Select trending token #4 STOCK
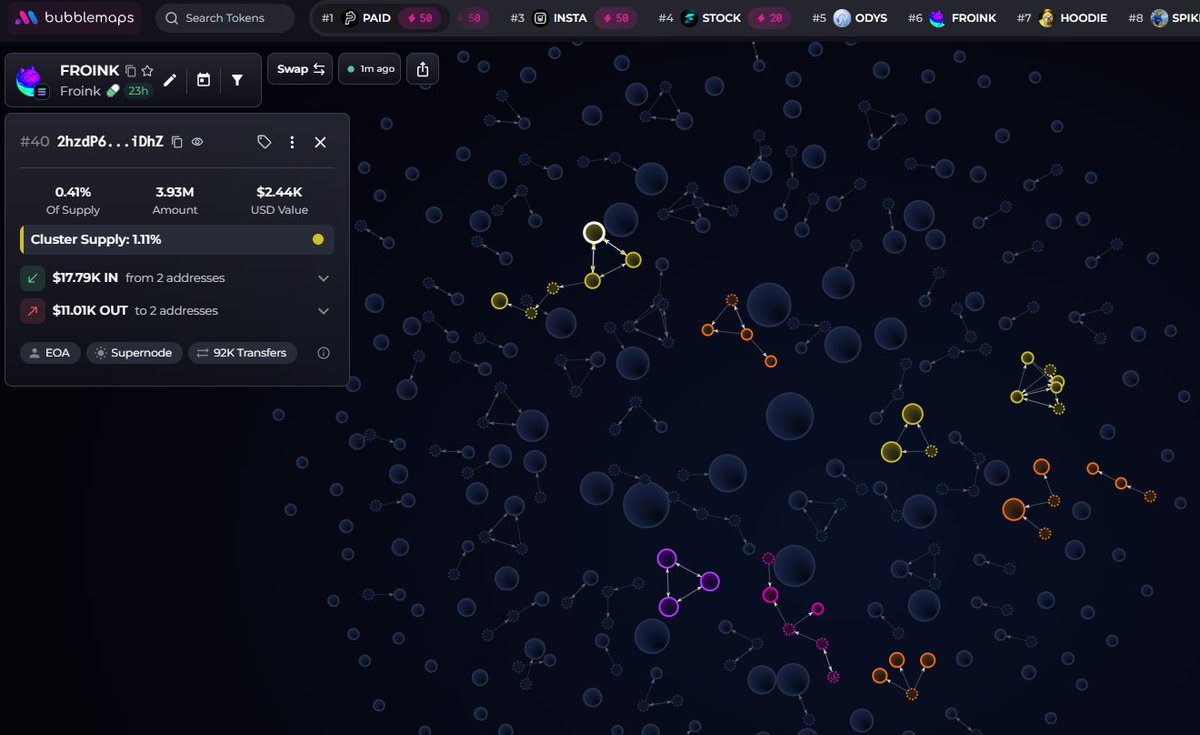Viewport: 1200px width, 735px height. [725, 18]
